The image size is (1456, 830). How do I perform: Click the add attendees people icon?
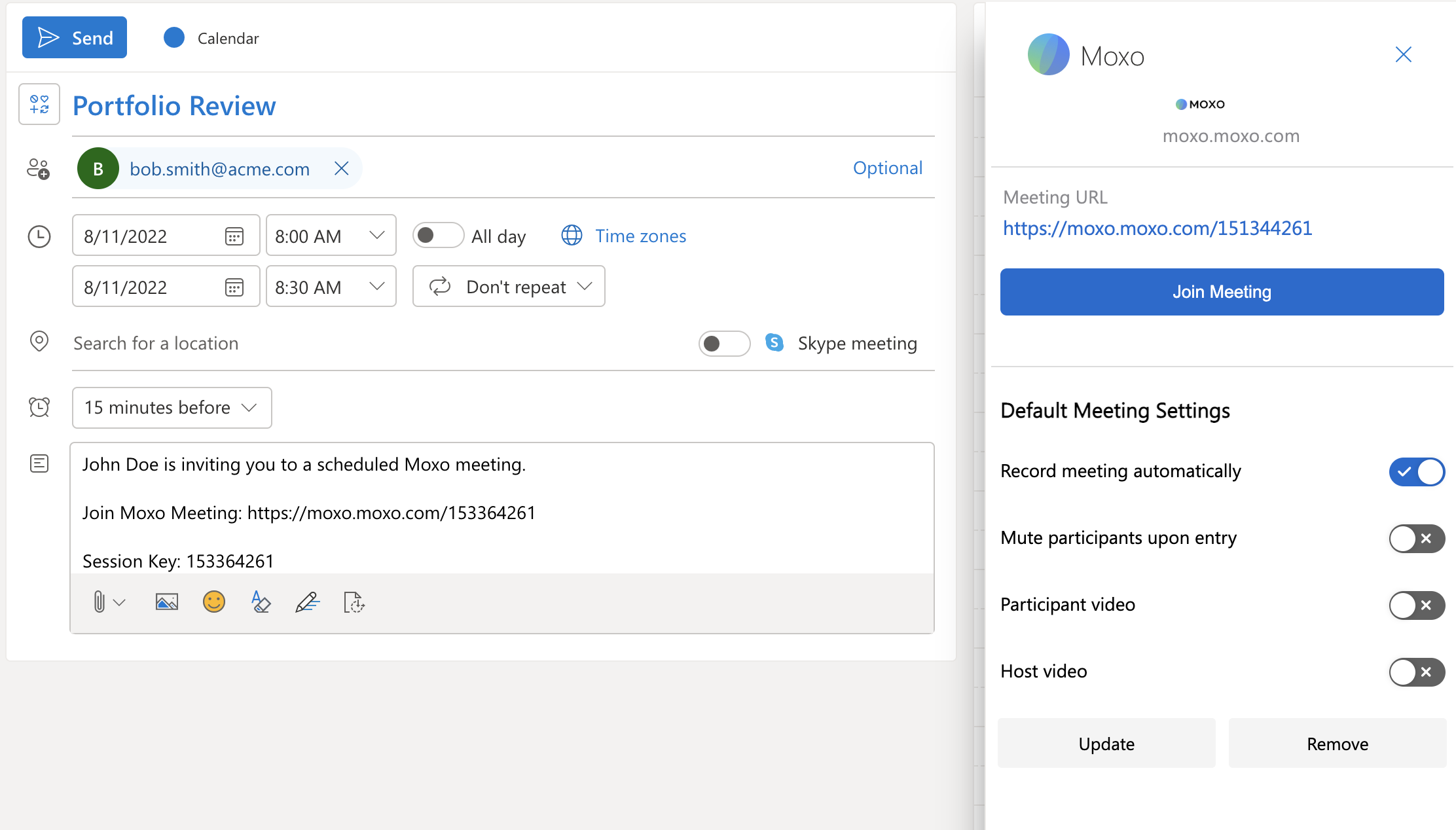(39, 169)
